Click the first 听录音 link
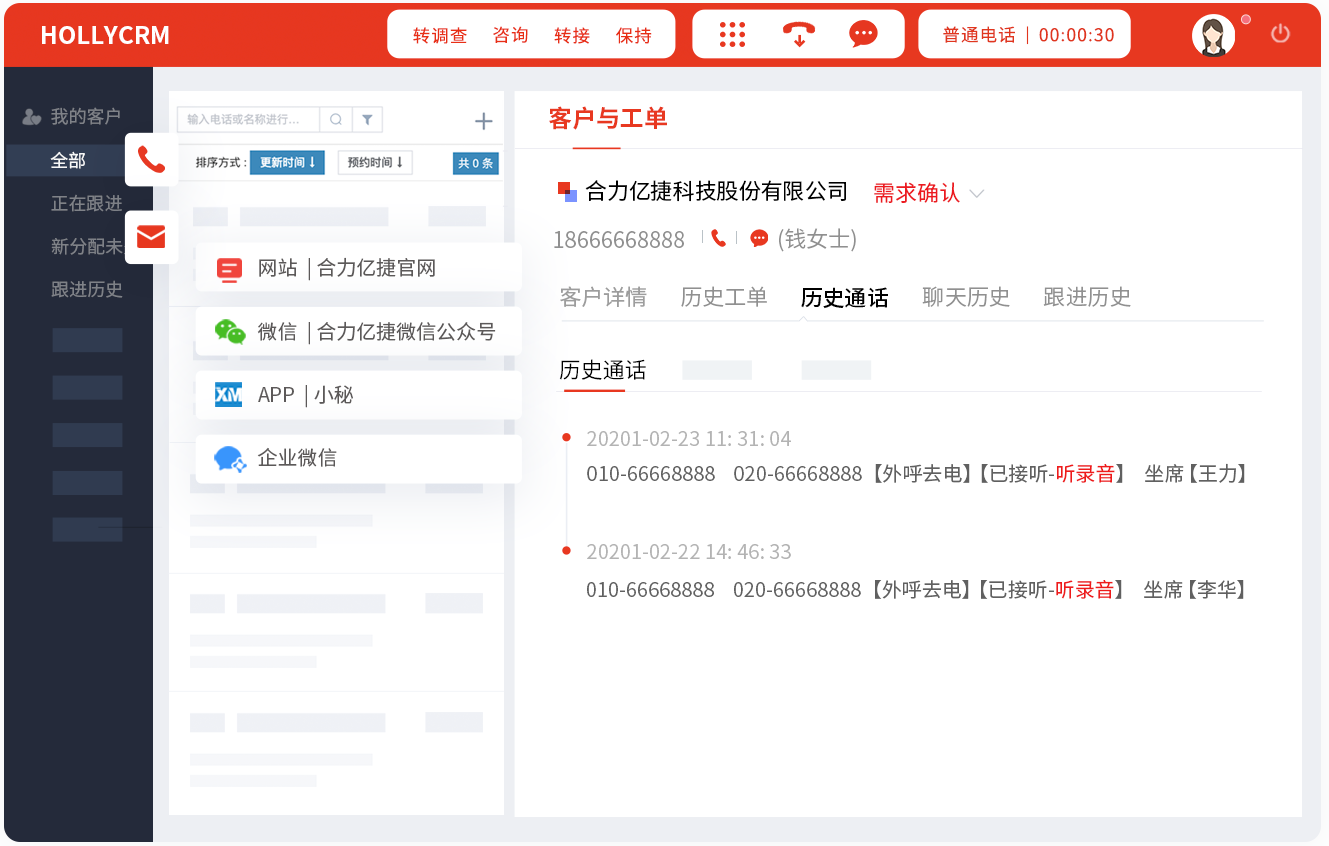This screenshot has height=846, width=1329. tap(1085, 474)
